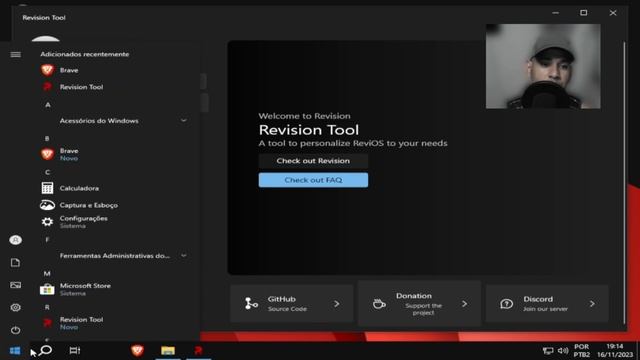Click the Donation coffee cup icon
Viewport: 640px width, 360px height.
(379, 304)
